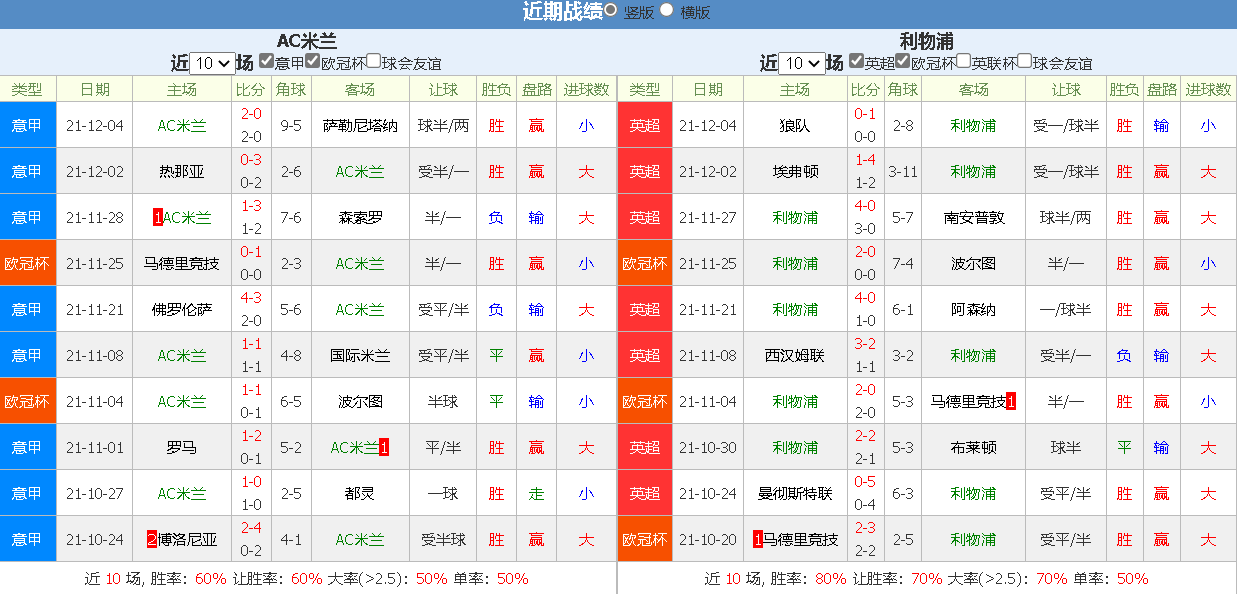Click 走 result in 都灵 row
Image resolution: width=1241 pixels, height=594 pixels.
pos(537,493)
